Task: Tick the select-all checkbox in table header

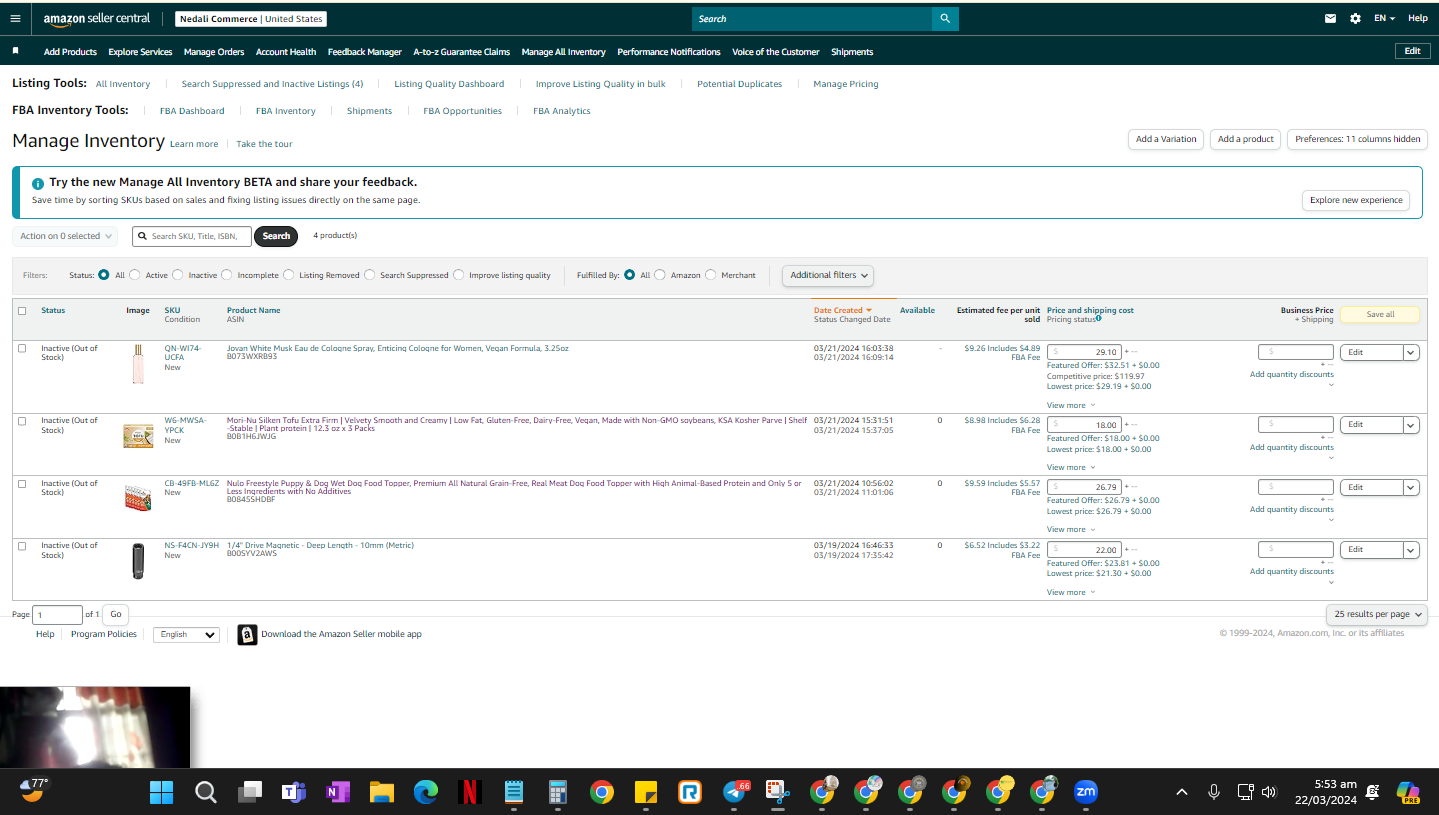Action: tap(22, 311)
